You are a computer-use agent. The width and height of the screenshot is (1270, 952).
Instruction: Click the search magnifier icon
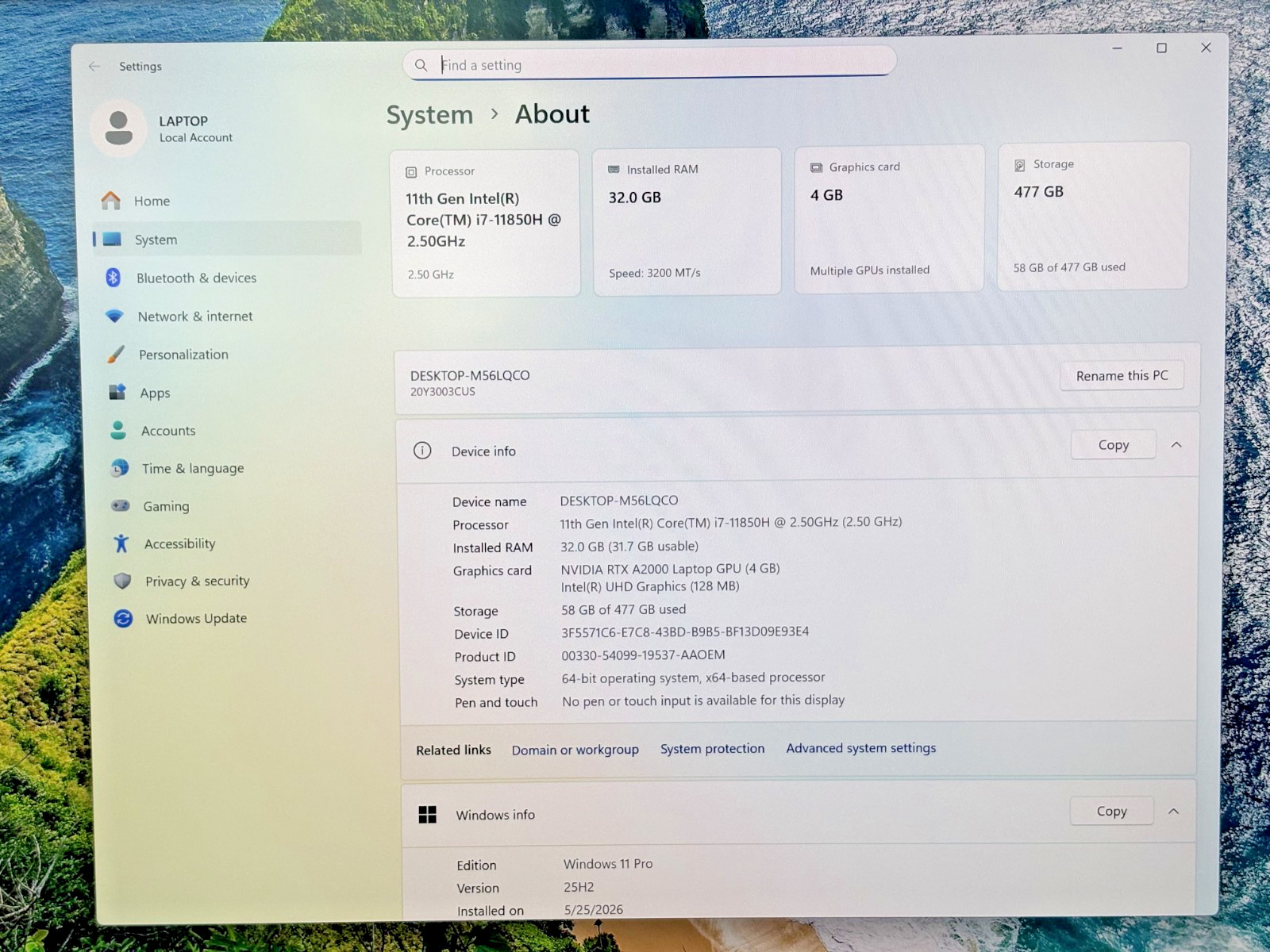coord(421,65)
